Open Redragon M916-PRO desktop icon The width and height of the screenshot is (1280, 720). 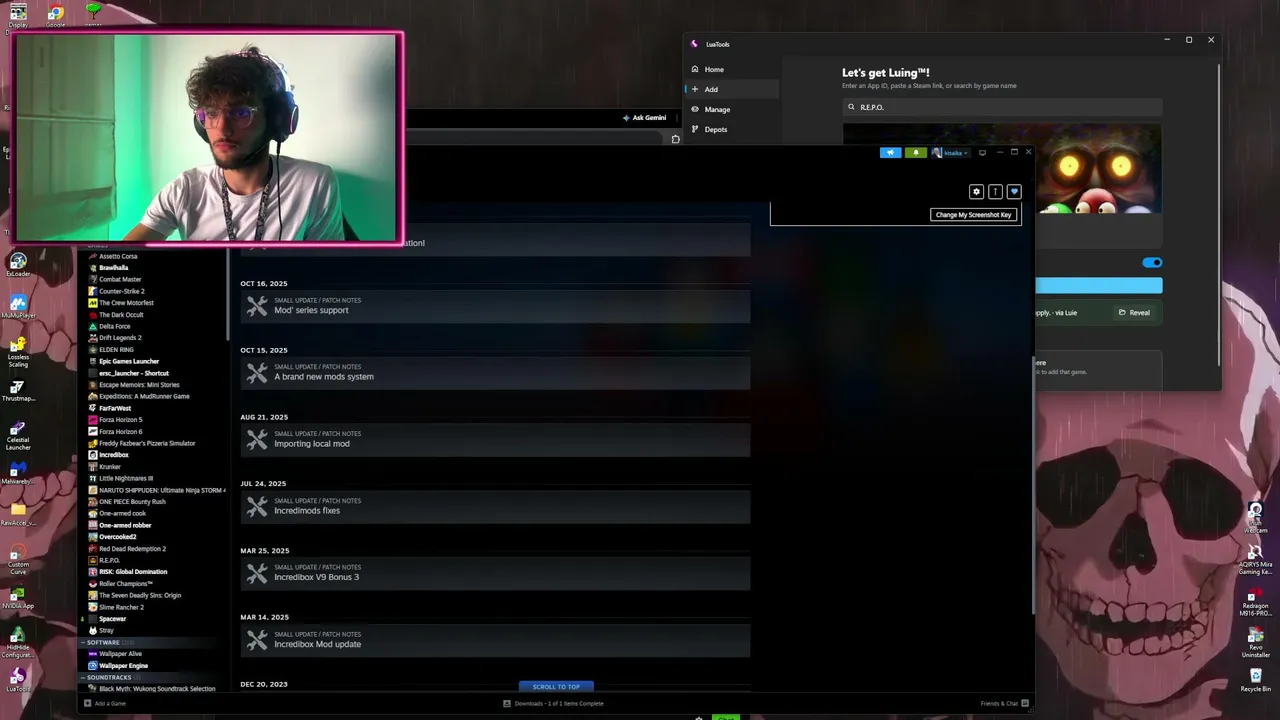(1255, 602)
